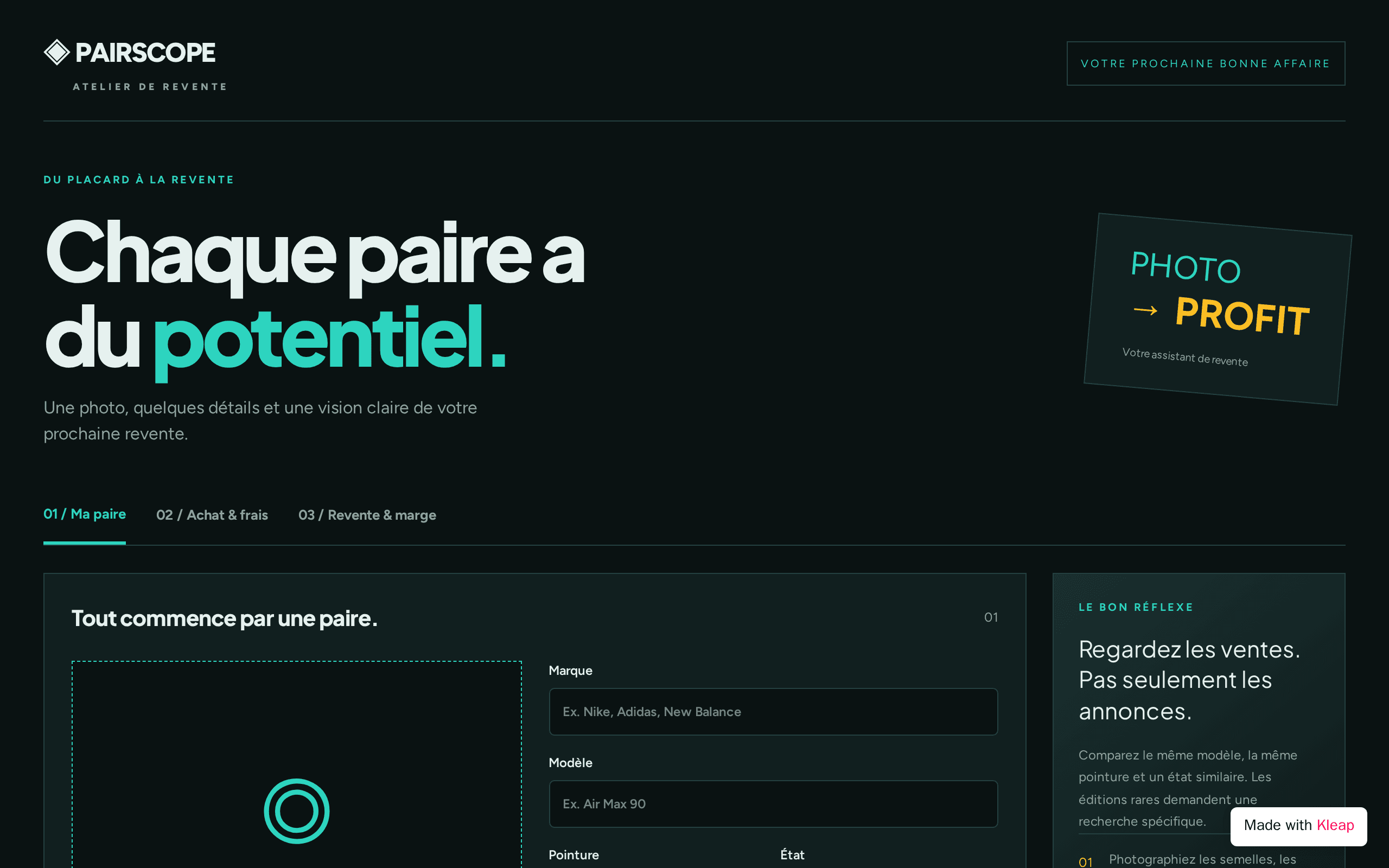The width and height of the screenshot is (1389, 868).
Task: Click the PAIRSCOPE brand name
Action: (145, 53)
